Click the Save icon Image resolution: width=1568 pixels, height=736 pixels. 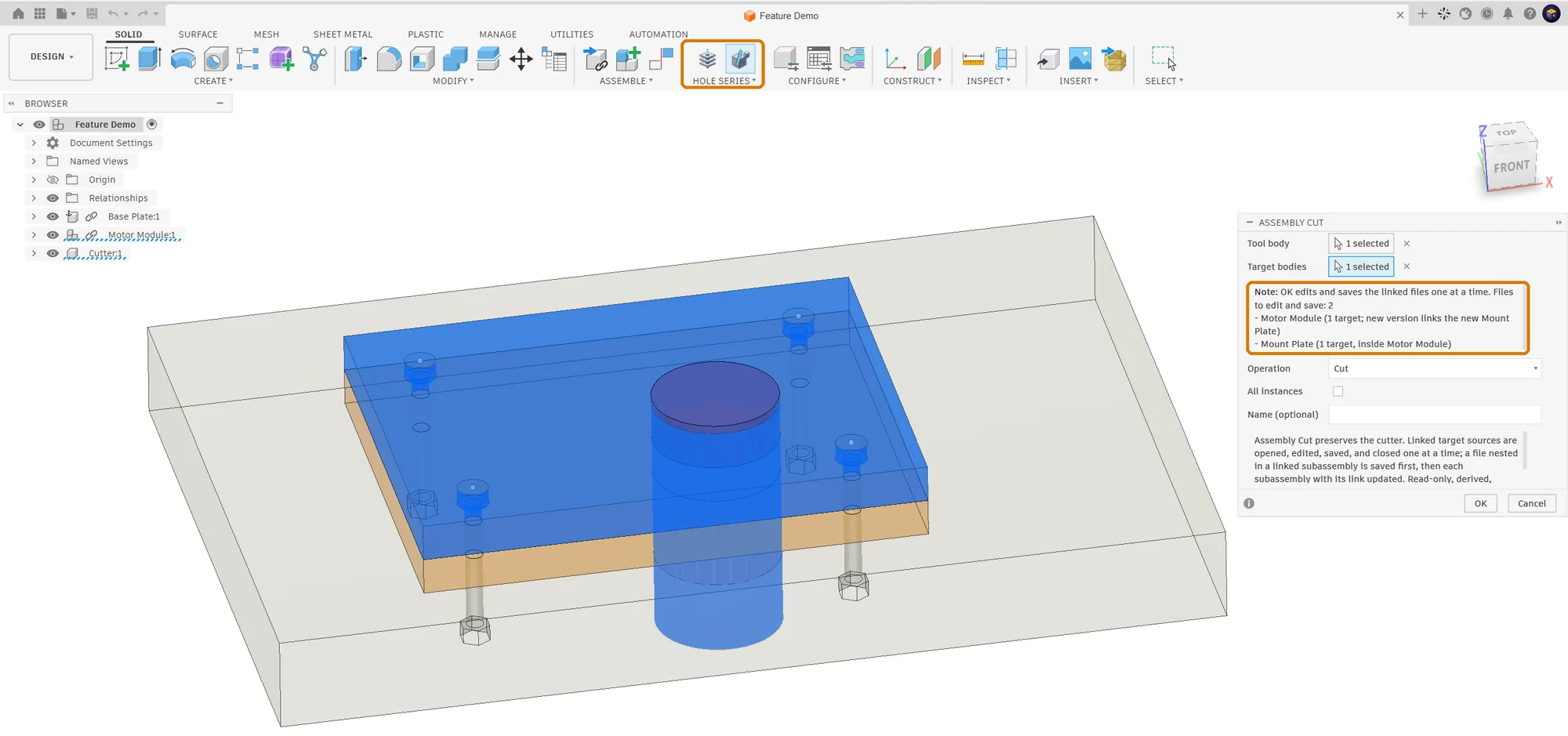[92, 13]
